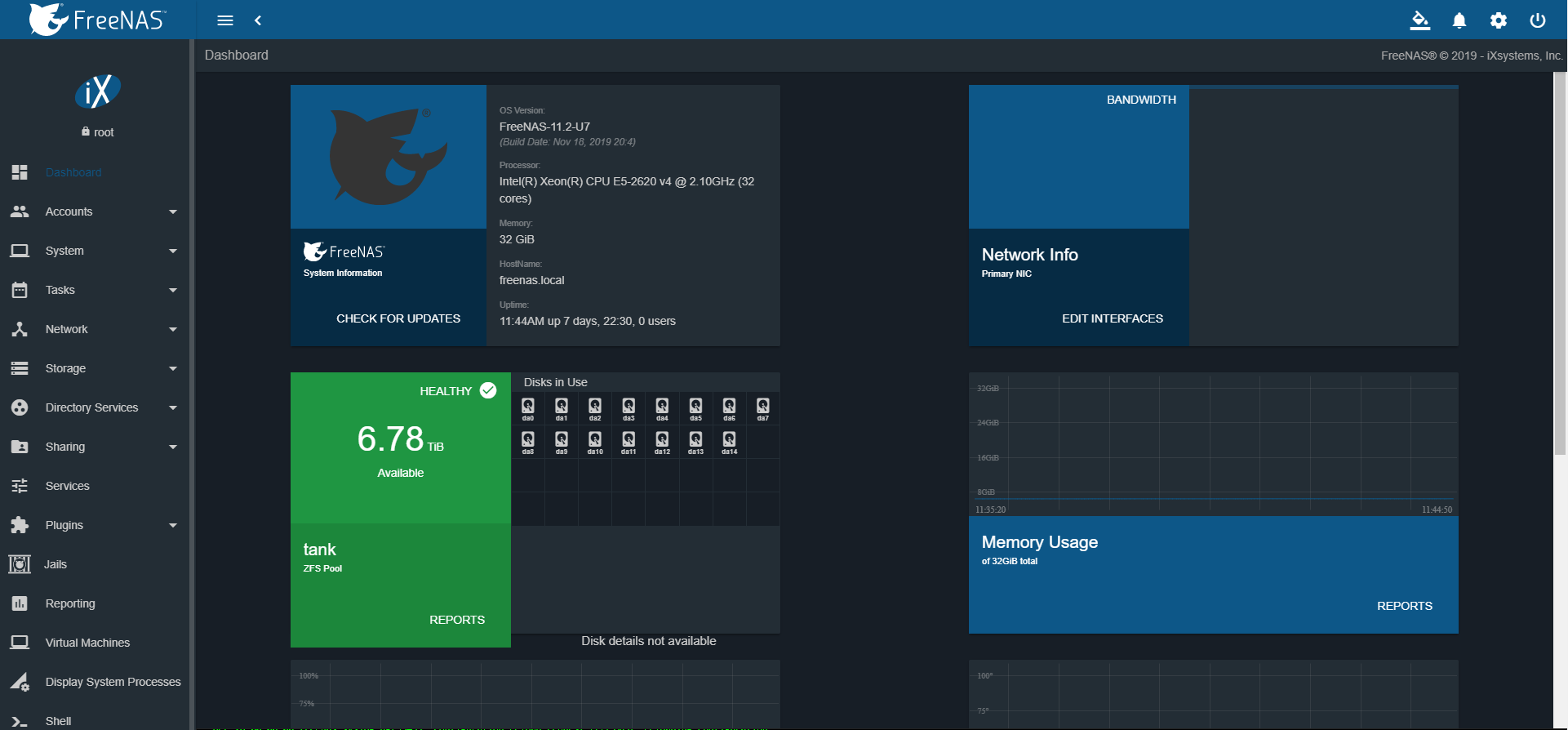Screen dimensions: 1568x730
Task: Click the Network nodes icon
Action: (x=20, y=329)
